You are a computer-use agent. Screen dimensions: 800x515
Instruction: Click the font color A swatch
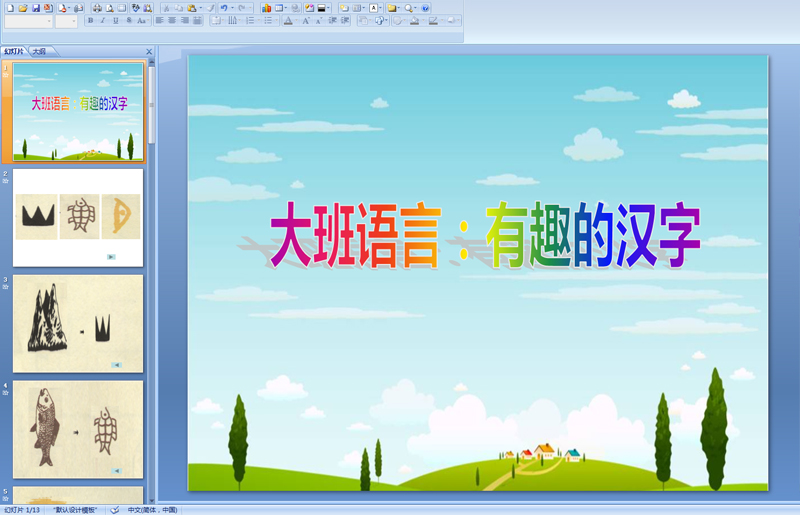(288, 20)
